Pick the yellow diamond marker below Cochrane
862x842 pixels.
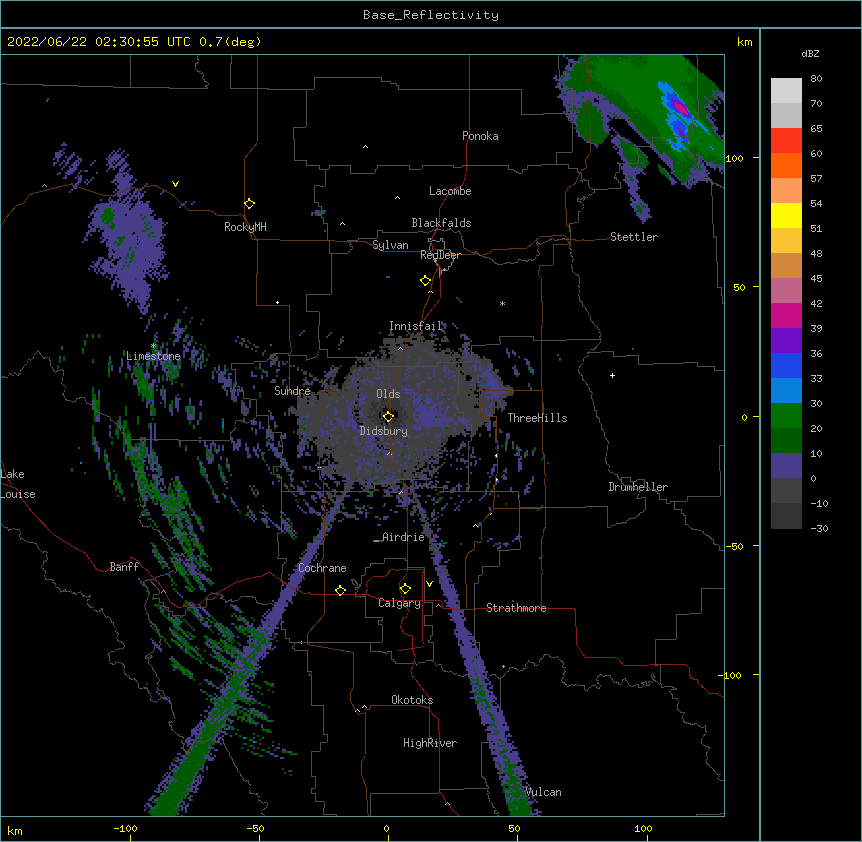pyautogui.click(x=340, y=590)
